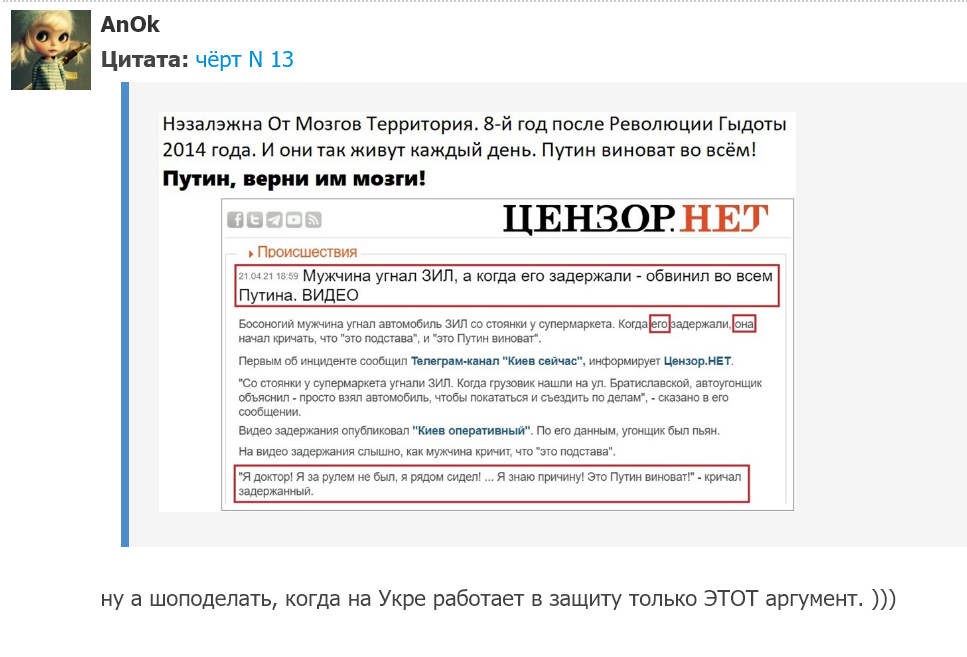Click the red-boxed word "его"
Screen dimensions: 967x657
(659, 324)
